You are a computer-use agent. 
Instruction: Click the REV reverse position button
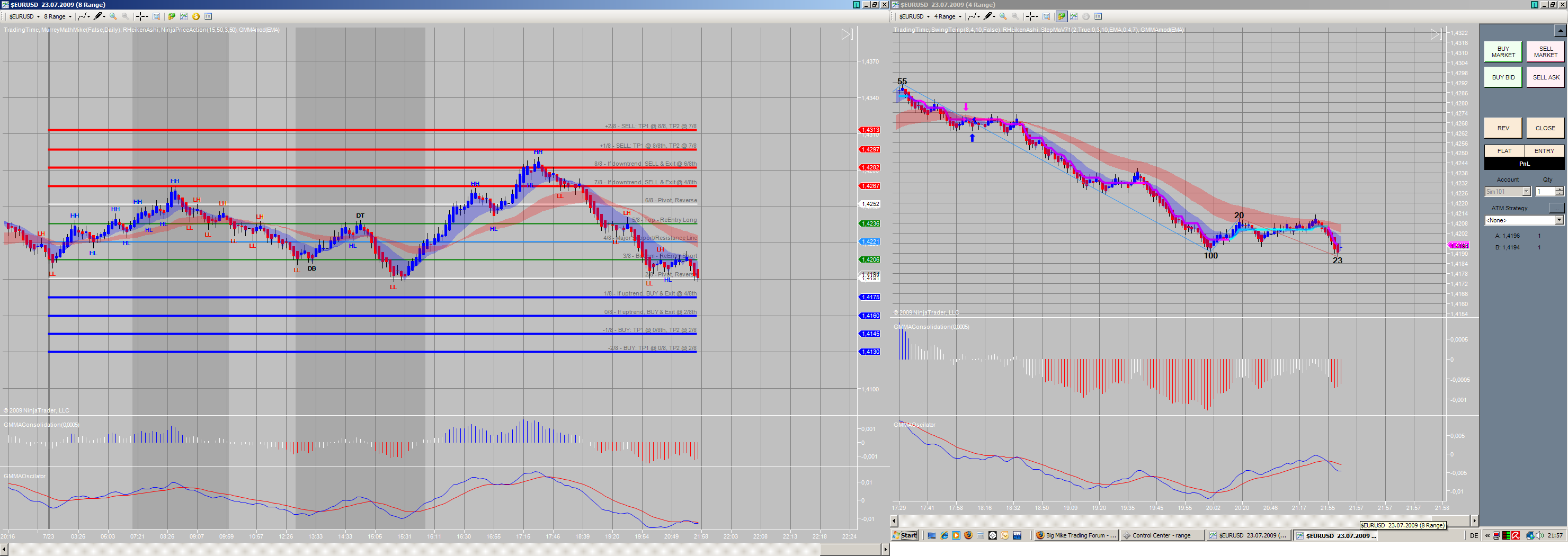click(1503, 128)
